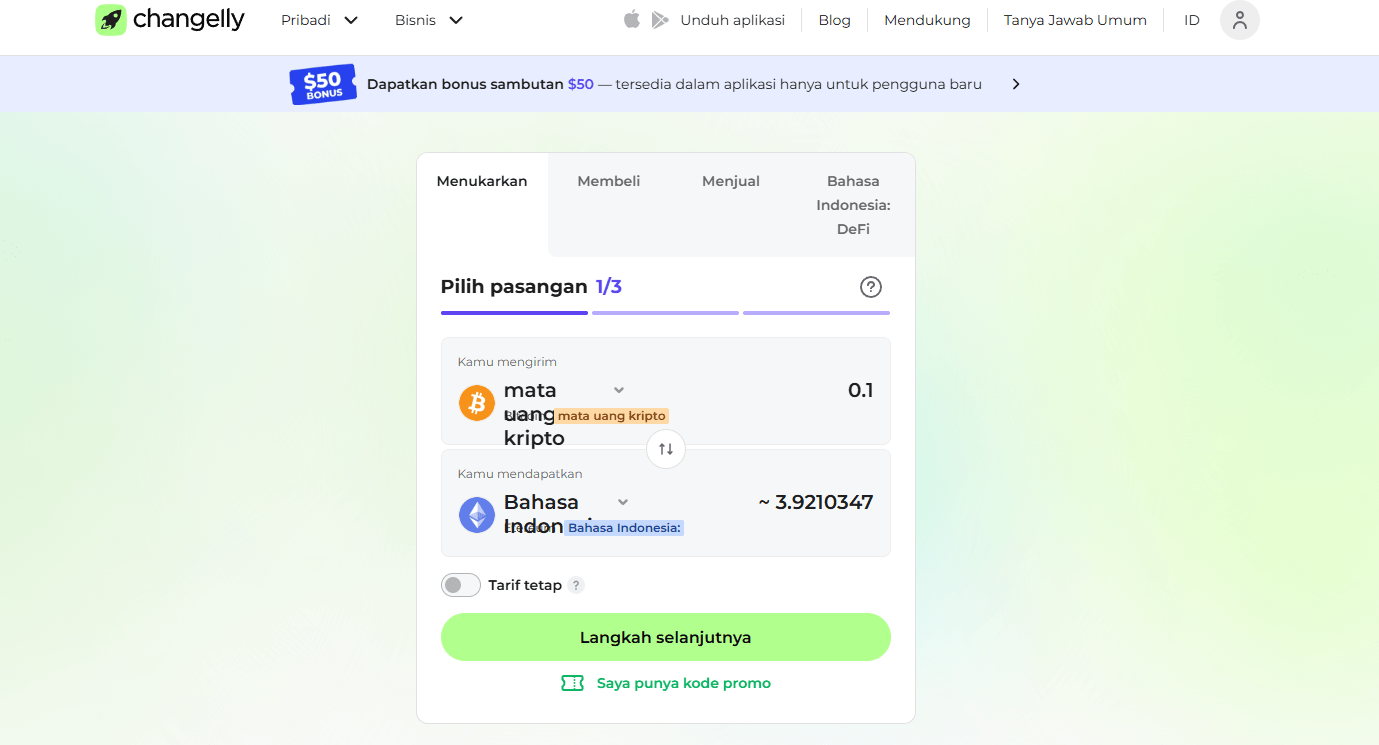Click the $50 bonus ticket badge
Image resolution: width=1379 pixels, height=745 pixels.
[x=322, y=85]
